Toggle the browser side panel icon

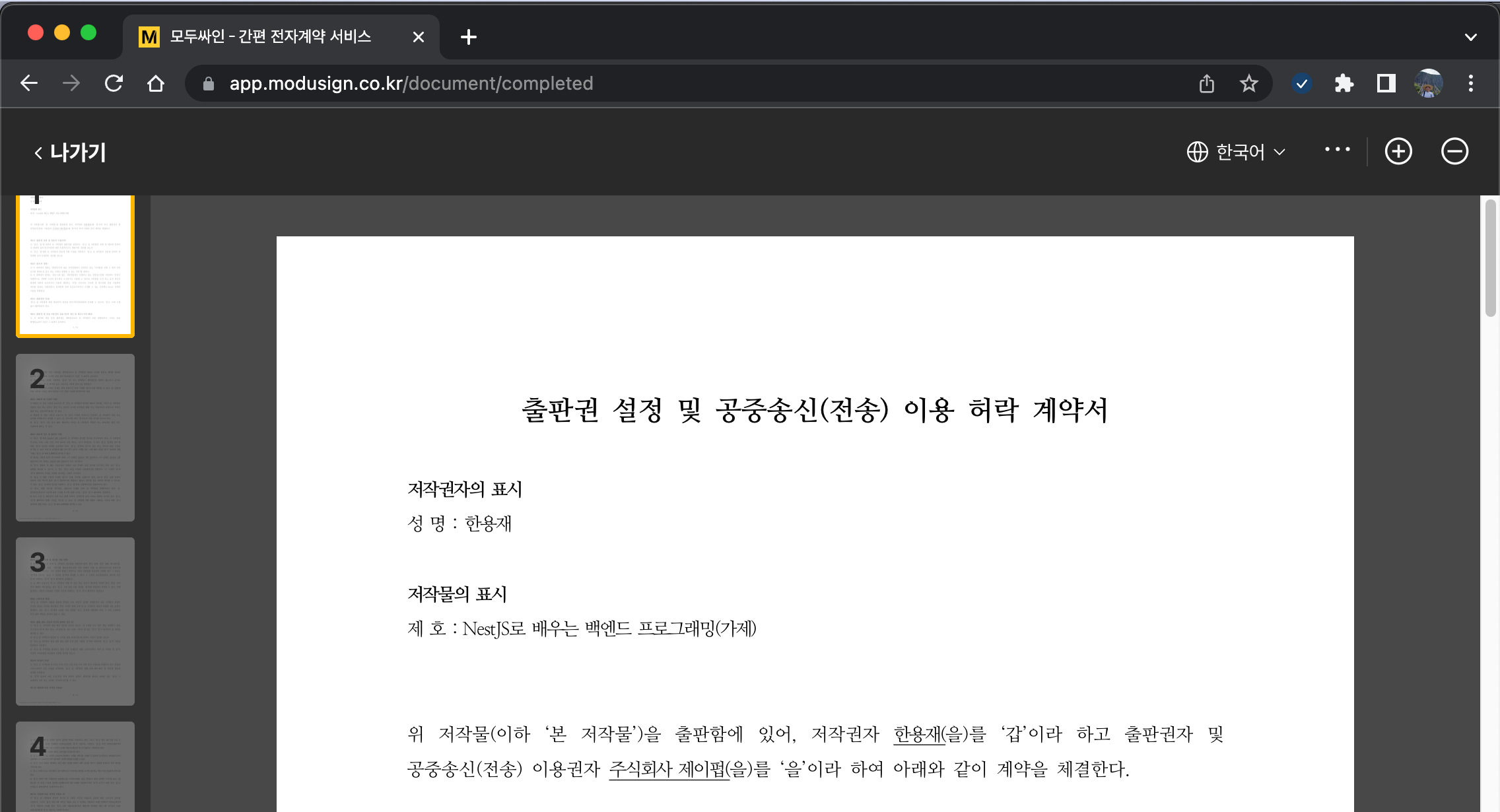(x=1386, y=83)
